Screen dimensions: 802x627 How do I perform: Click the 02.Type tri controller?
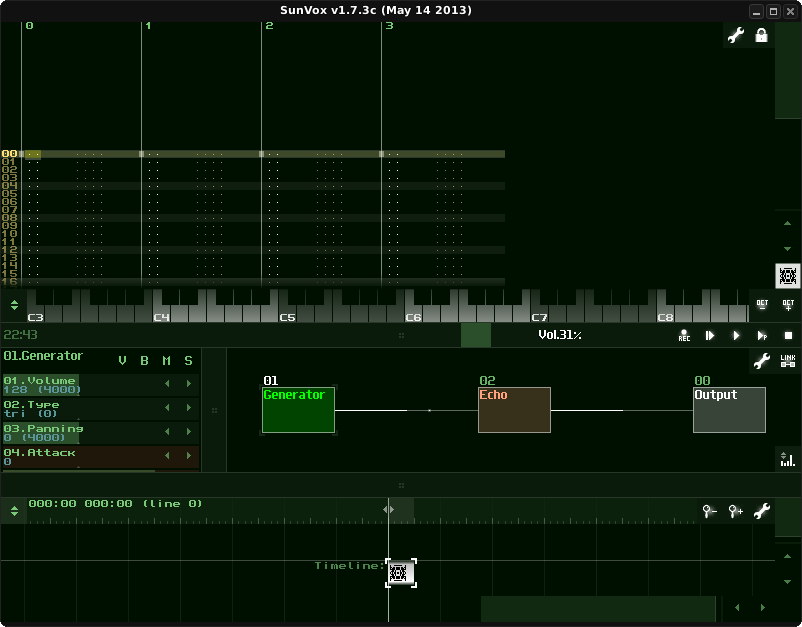(x=101, y=409)
